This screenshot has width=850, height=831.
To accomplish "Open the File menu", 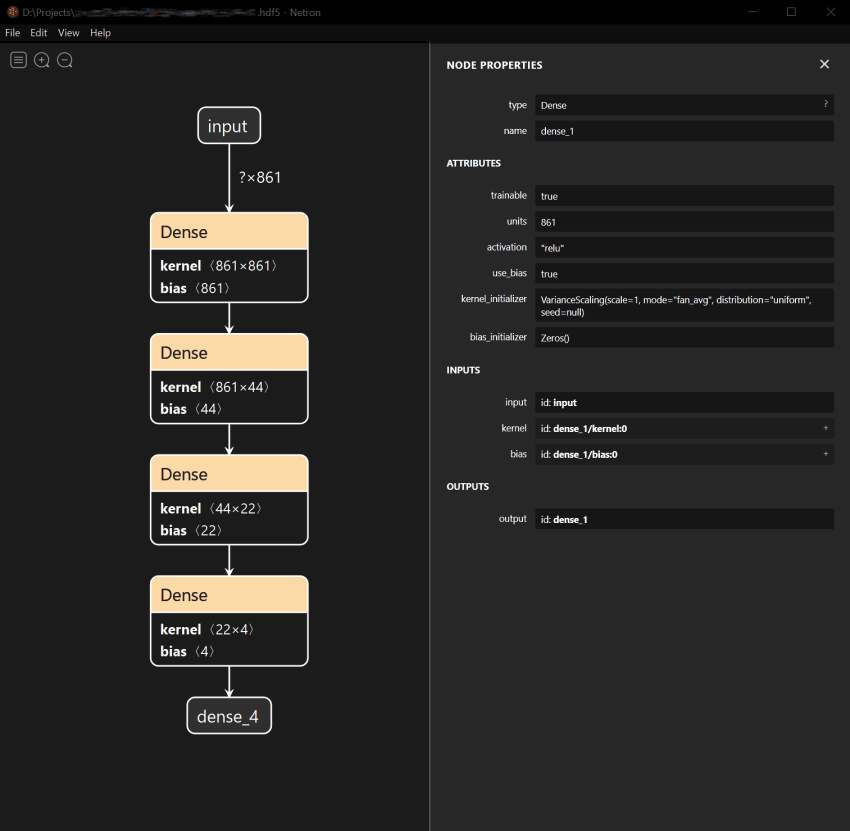I will tap(12, 32).
